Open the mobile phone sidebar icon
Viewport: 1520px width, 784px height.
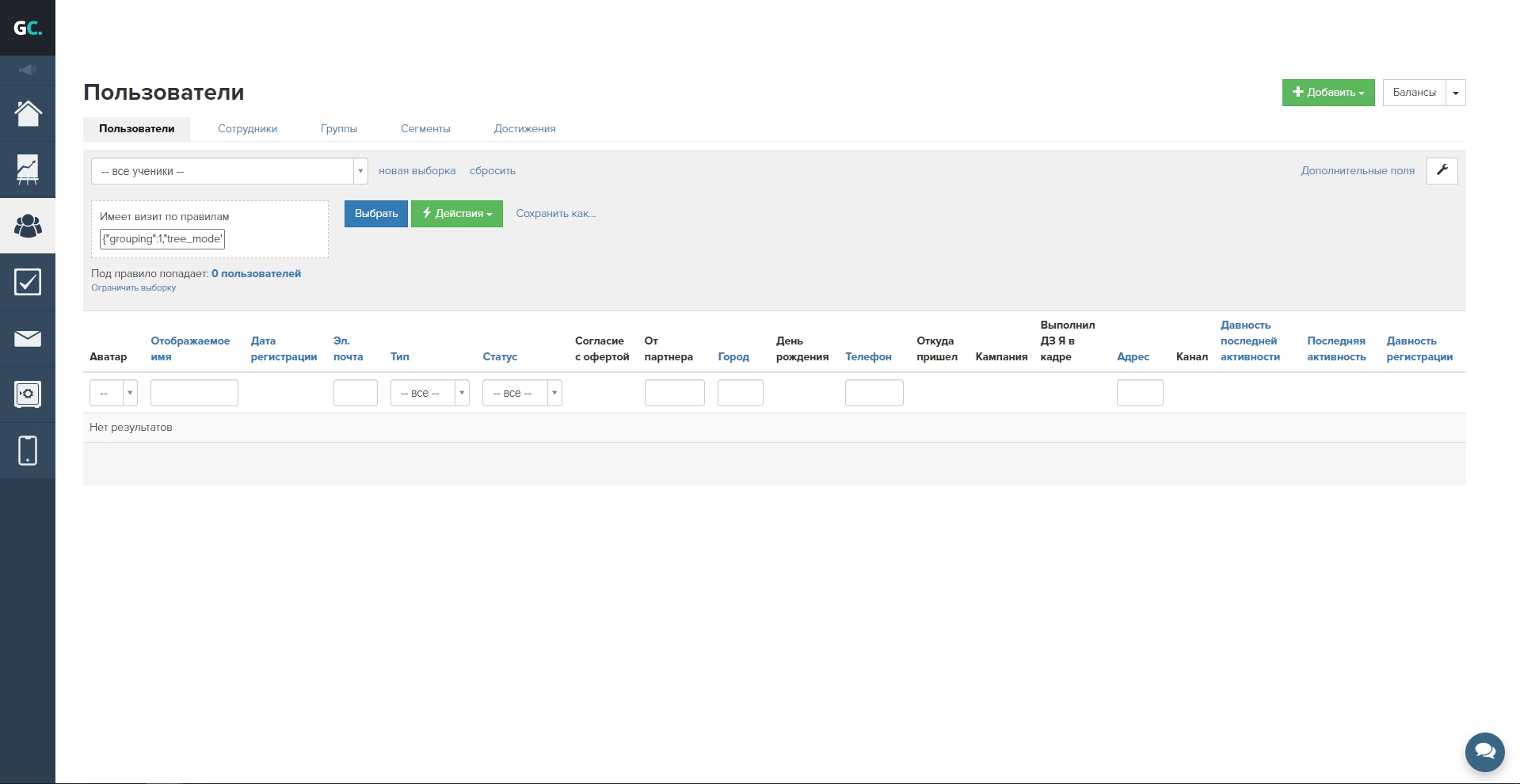point(28,451)
